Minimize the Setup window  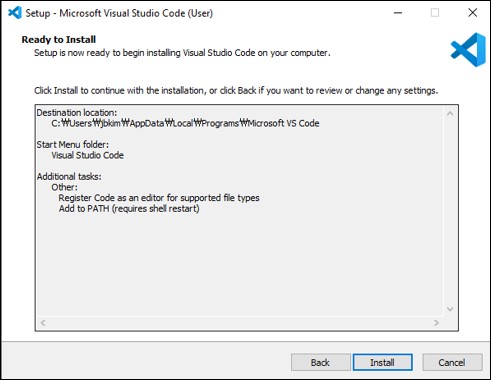pyautogui.click(x=398, y=13)
